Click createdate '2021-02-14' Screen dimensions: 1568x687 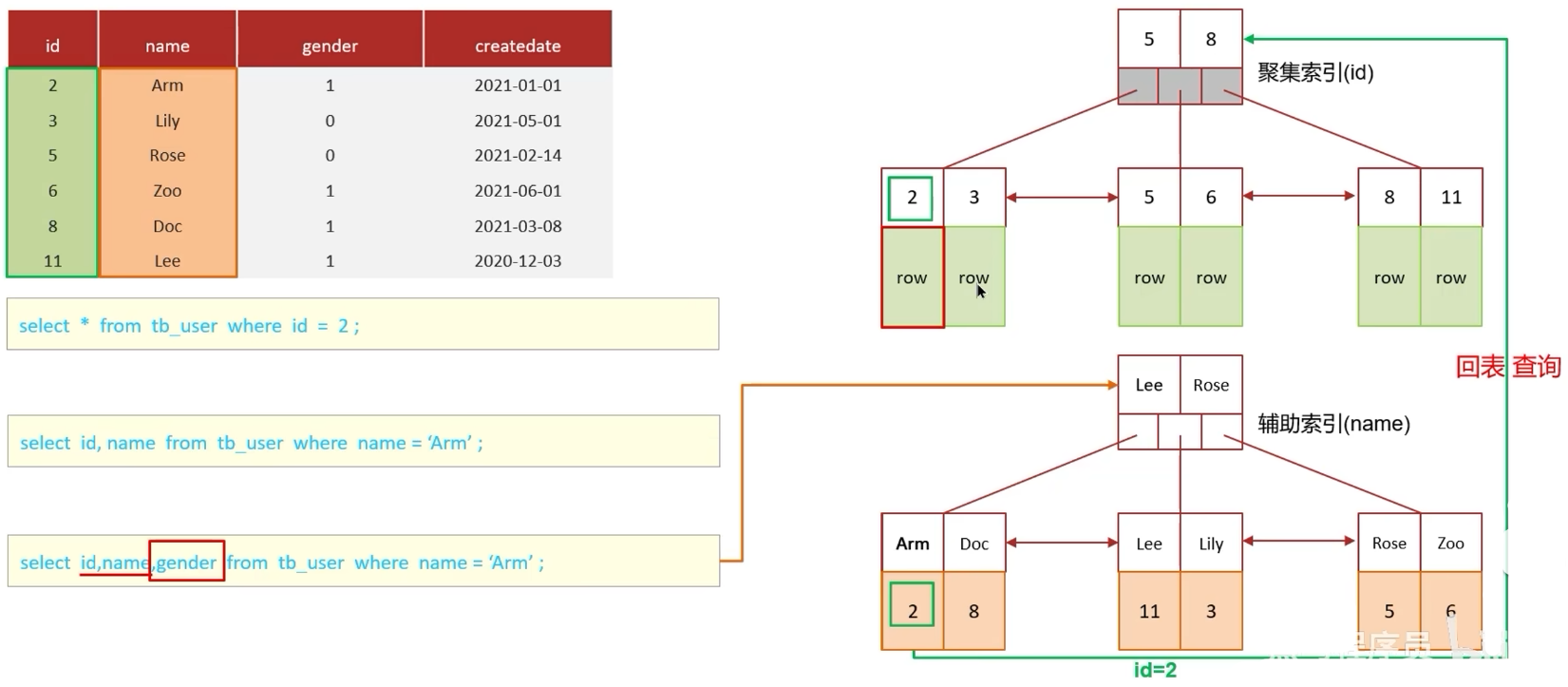pyautogui.click(x=518, y=155)
